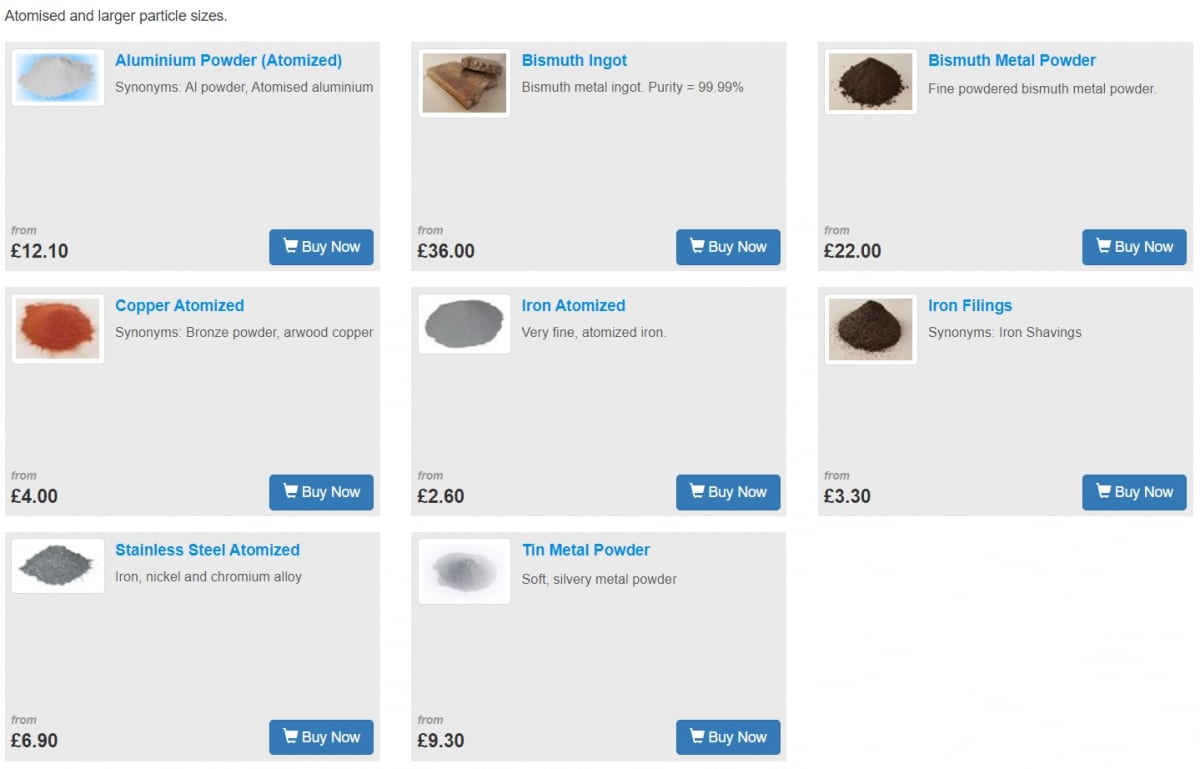Image resolution: width=1200 pixels, height=769 pixels.
Task: Click the Bismuth Metal Powder thumbnail
Action: [871, 81]
